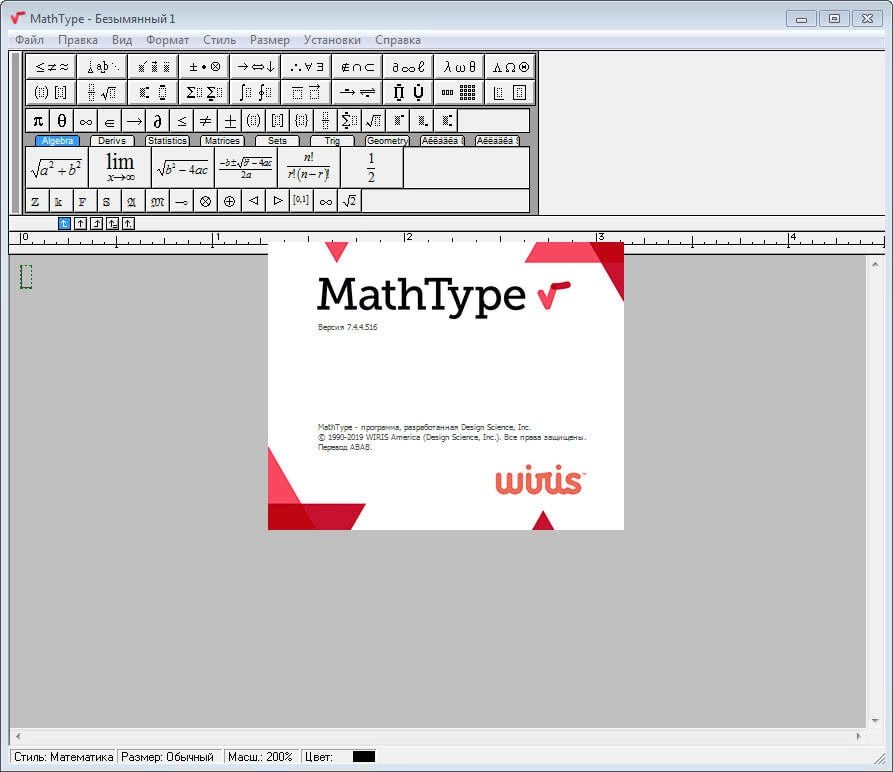The image size is (893, 772).
Task: Open the labeled arrow templates palette
Action: coord(357,92)
